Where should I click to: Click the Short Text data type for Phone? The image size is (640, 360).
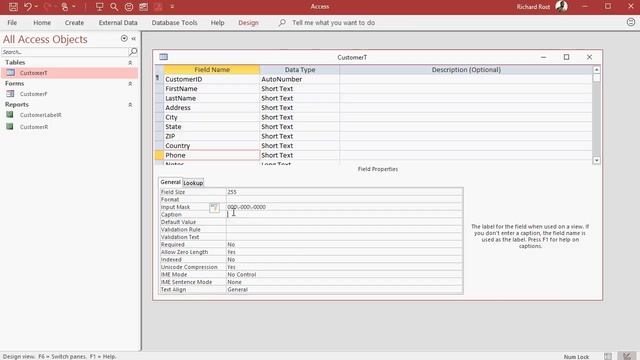pos(300,155)
